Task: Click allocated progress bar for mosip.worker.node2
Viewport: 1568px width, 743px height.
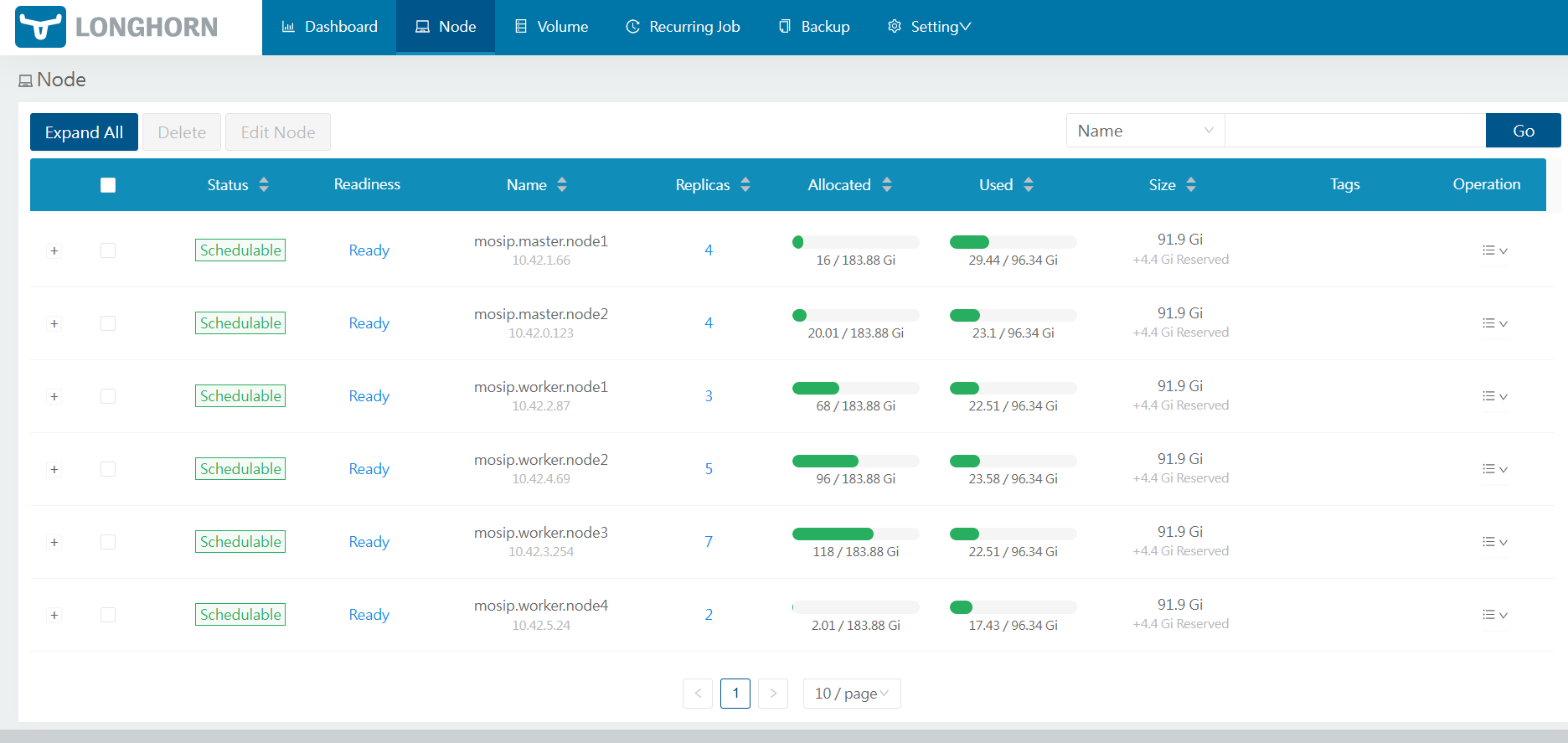Action: tap(856, 461)
